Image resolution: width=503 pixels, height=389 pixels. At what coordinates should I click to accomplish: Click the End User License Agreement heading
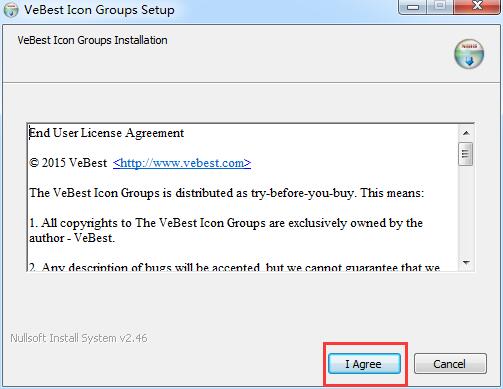tap(106, 133)
